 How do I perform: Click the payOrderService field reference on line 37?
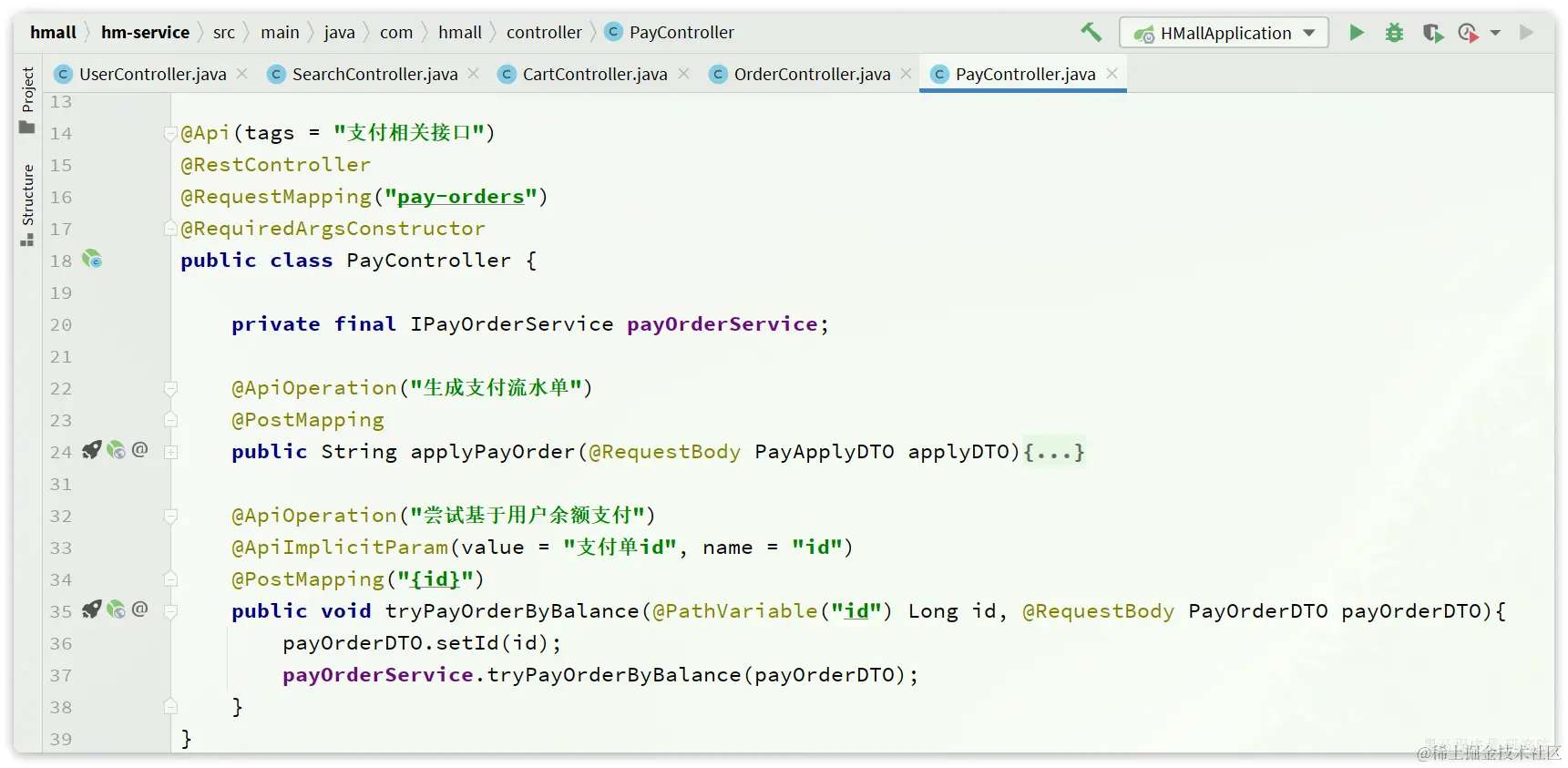[x=377, y=675]
